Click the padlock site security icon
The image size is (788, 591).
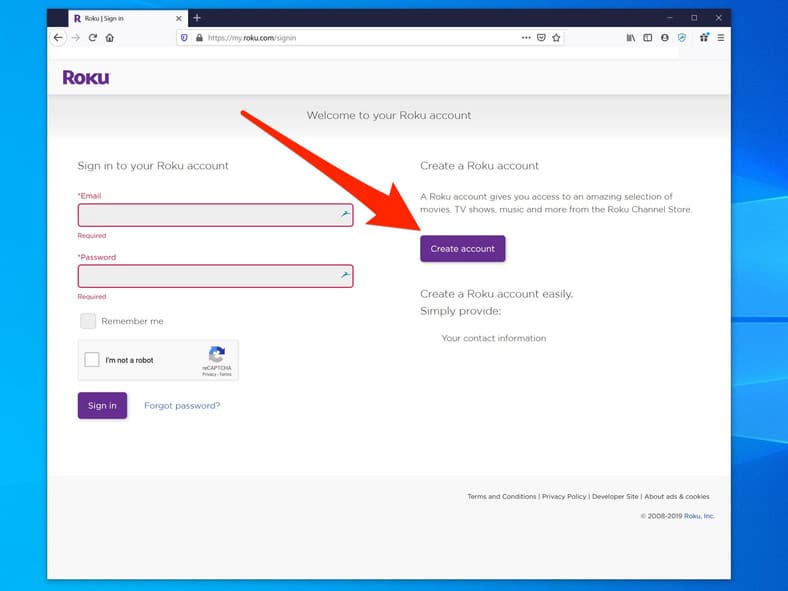199,38
